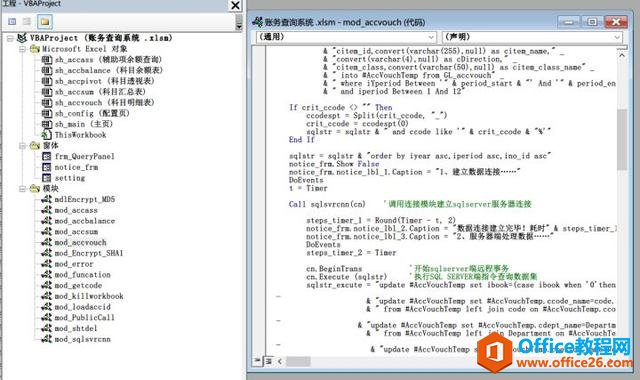Screen dimensions: 640x380
Task: Toggle Folders view in project explorer toolbar
Action: 44,22
